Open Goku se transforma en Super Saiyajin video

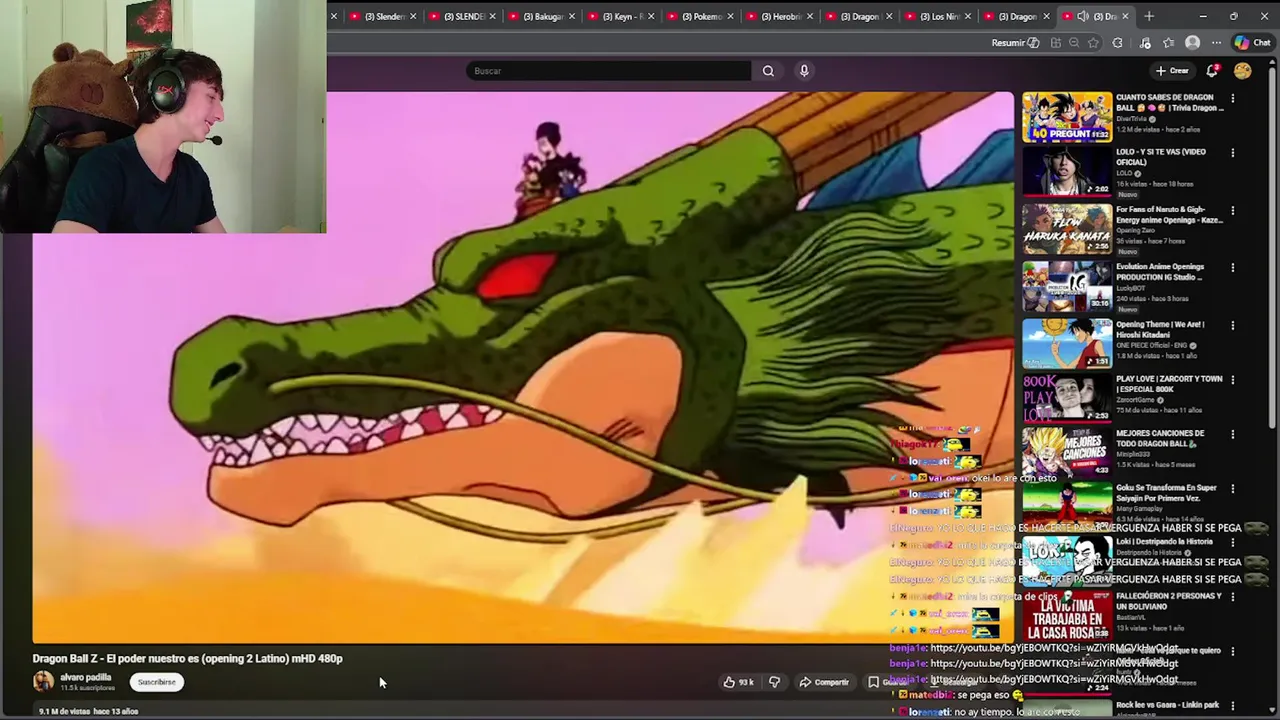tap(1167, 493)
